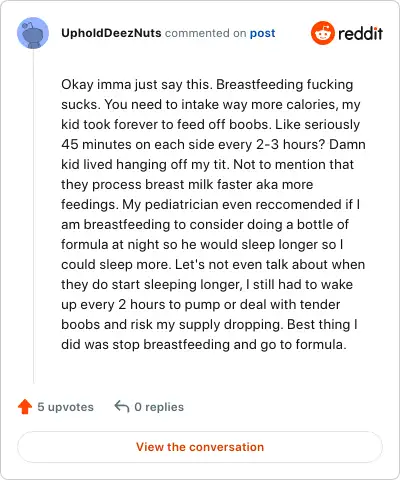
Task: Click the orange Reddit Snoo logo
Action: pos(323,33)
